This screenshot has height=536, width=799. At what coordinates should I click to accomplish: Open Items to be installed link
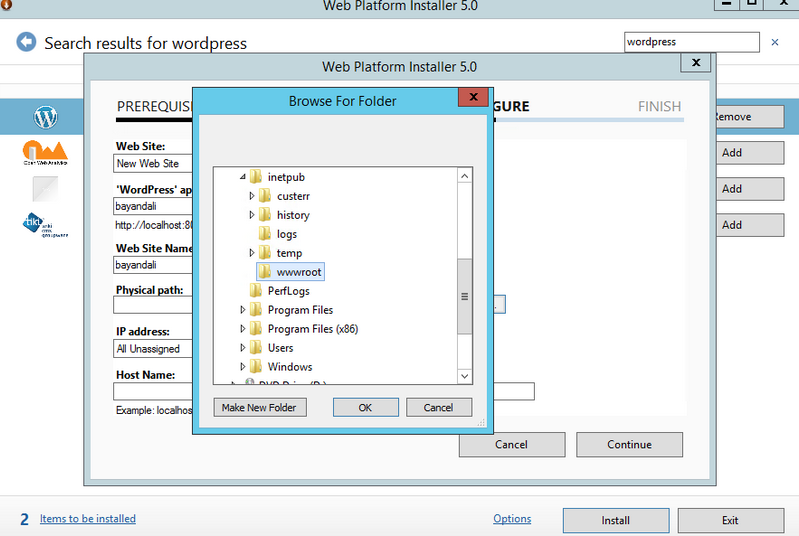click(88, 519)
